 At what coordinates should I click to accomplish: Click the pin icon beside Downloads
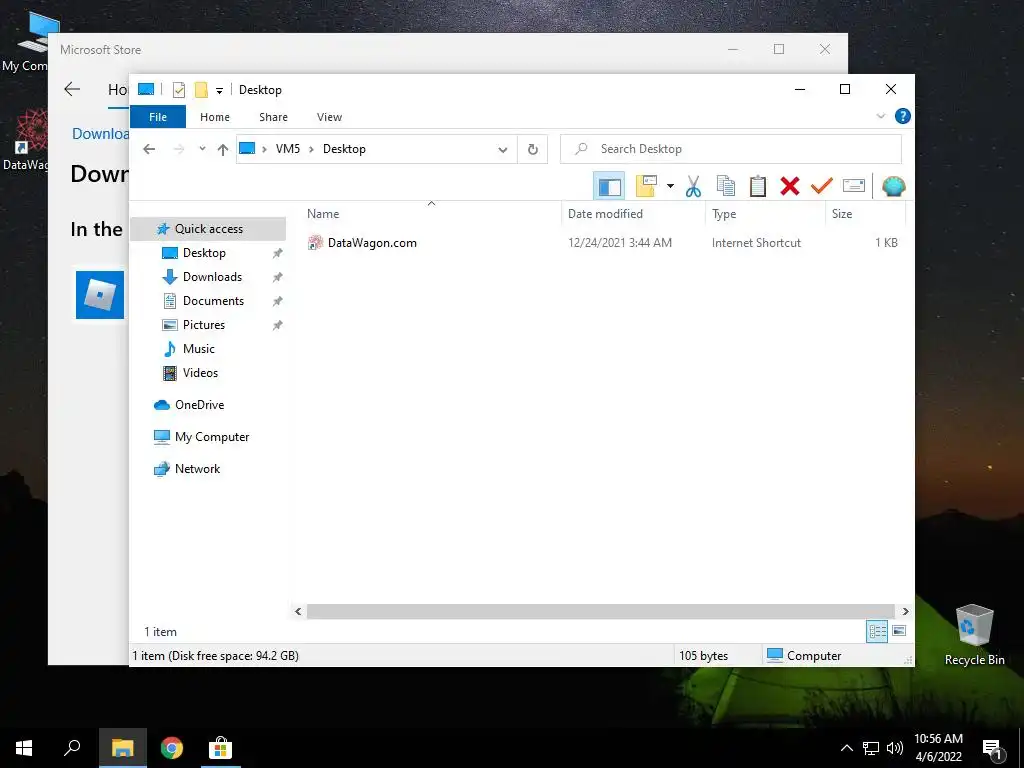[278, 277]
